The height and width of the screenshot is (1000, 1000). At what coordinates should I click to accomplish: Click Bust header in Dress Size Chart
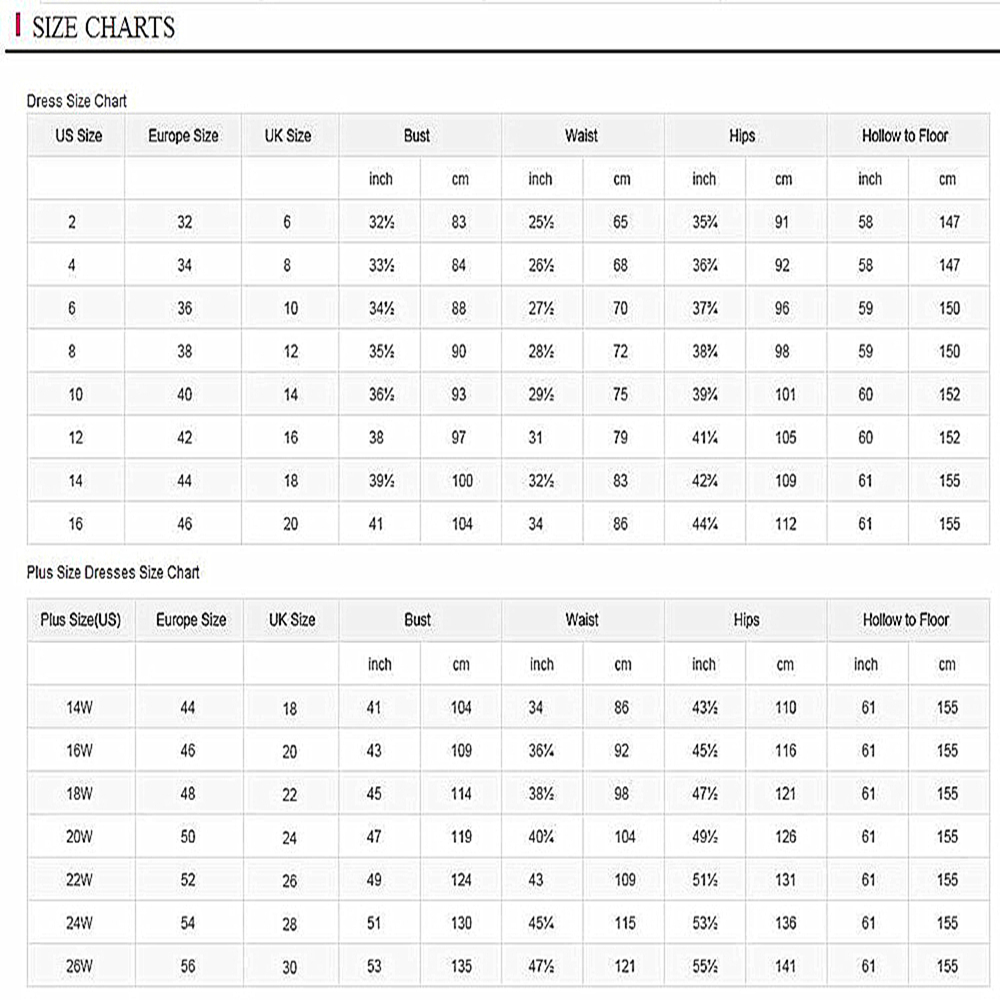417,136
